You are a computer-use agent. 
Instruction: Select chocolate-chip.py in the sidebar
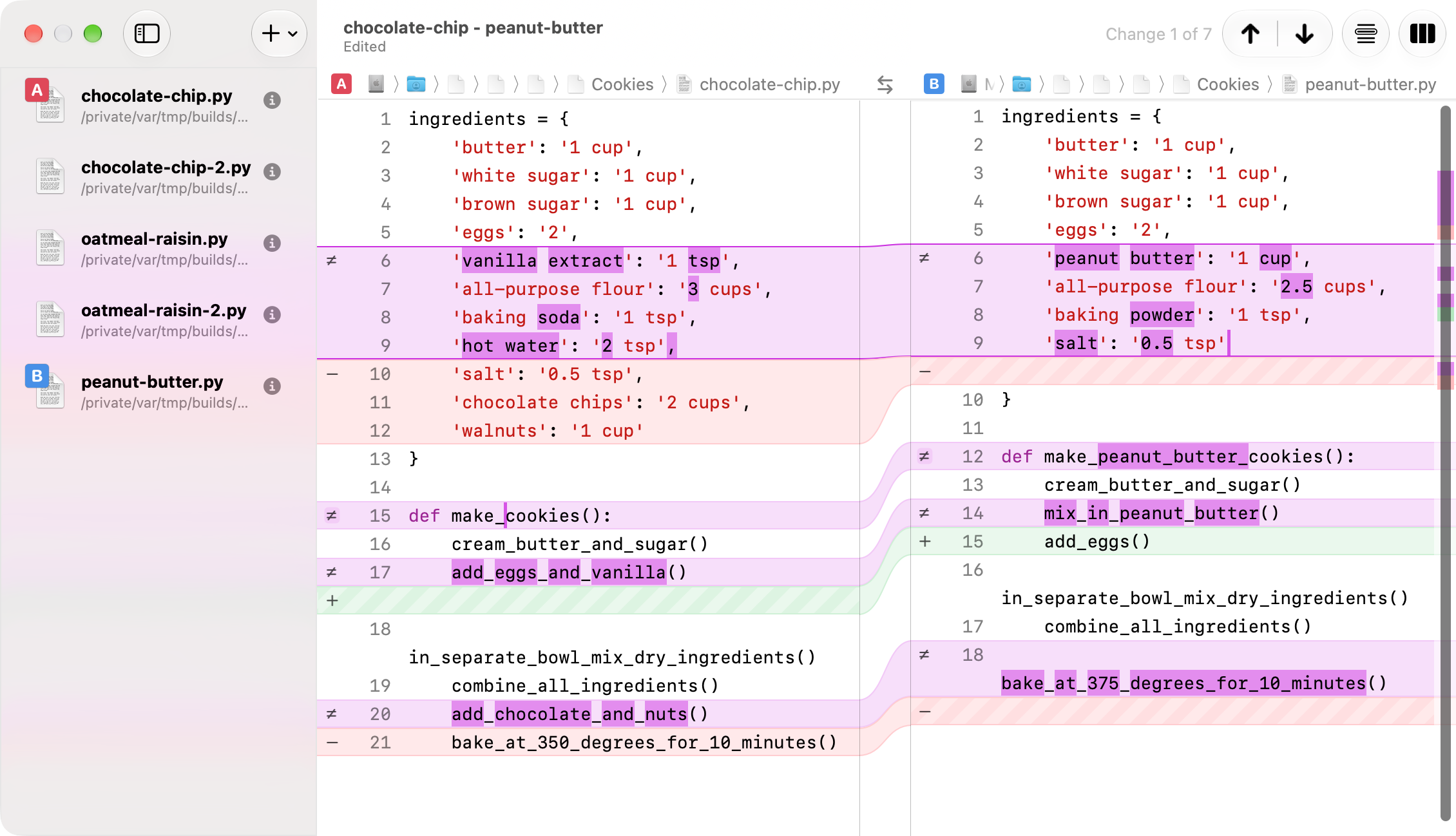158,106
